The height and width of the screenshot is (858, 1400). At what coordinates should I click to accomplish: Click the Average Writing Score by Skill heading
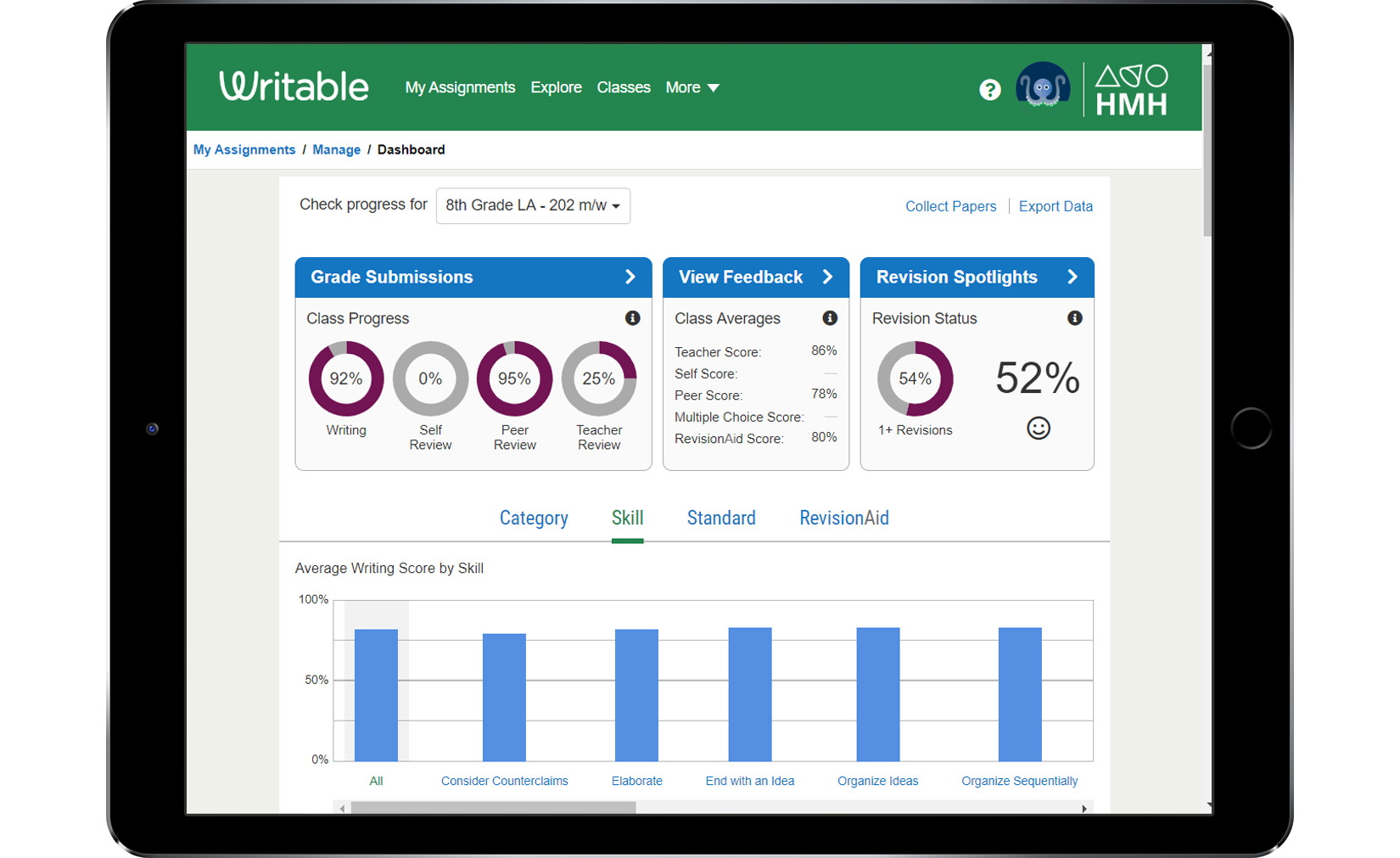(x=389, y=569)
